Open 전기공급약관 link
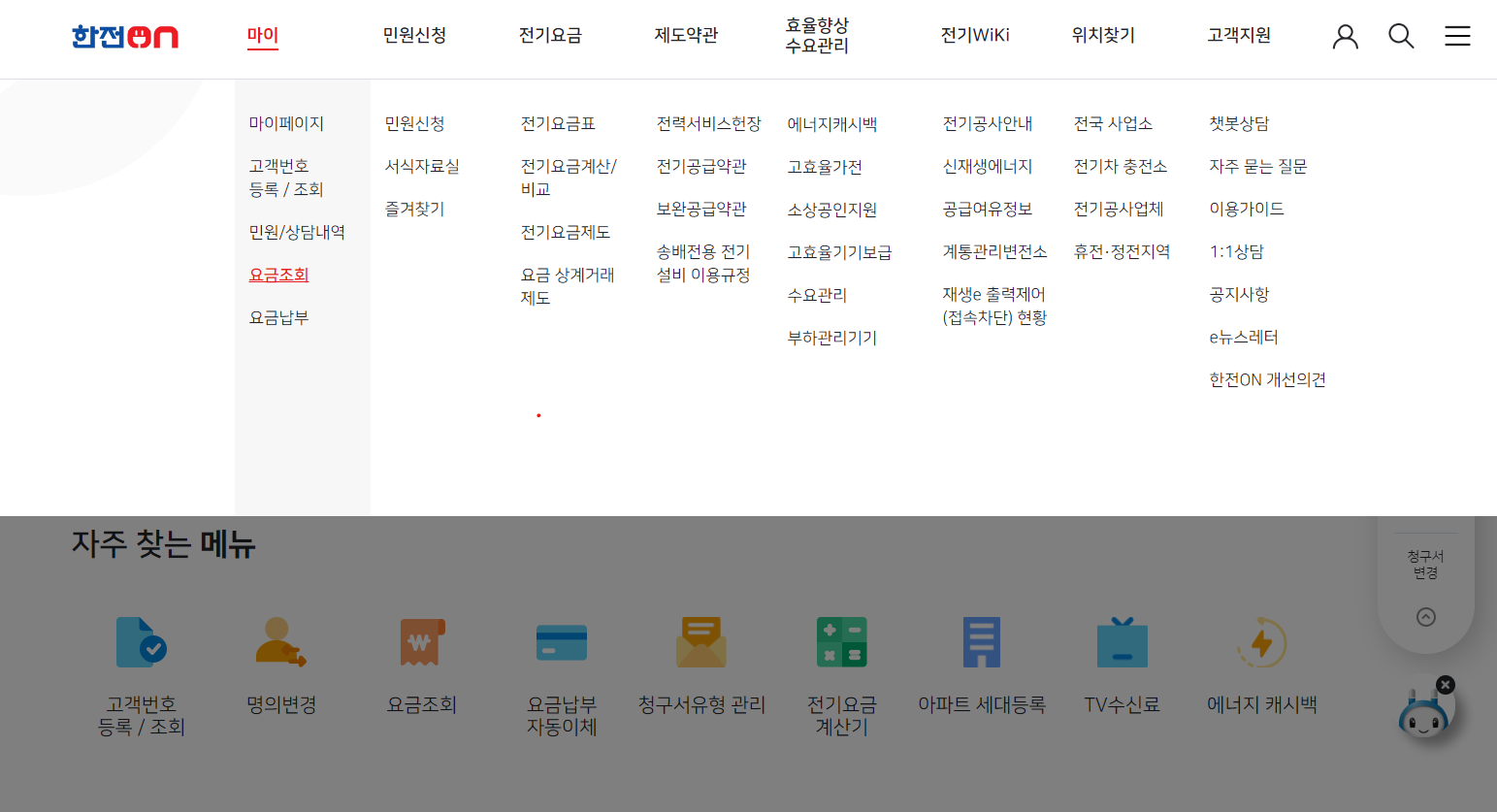The height and width of the screenshot is (812, 1497). pyautogui.click(x=701, y=167)
